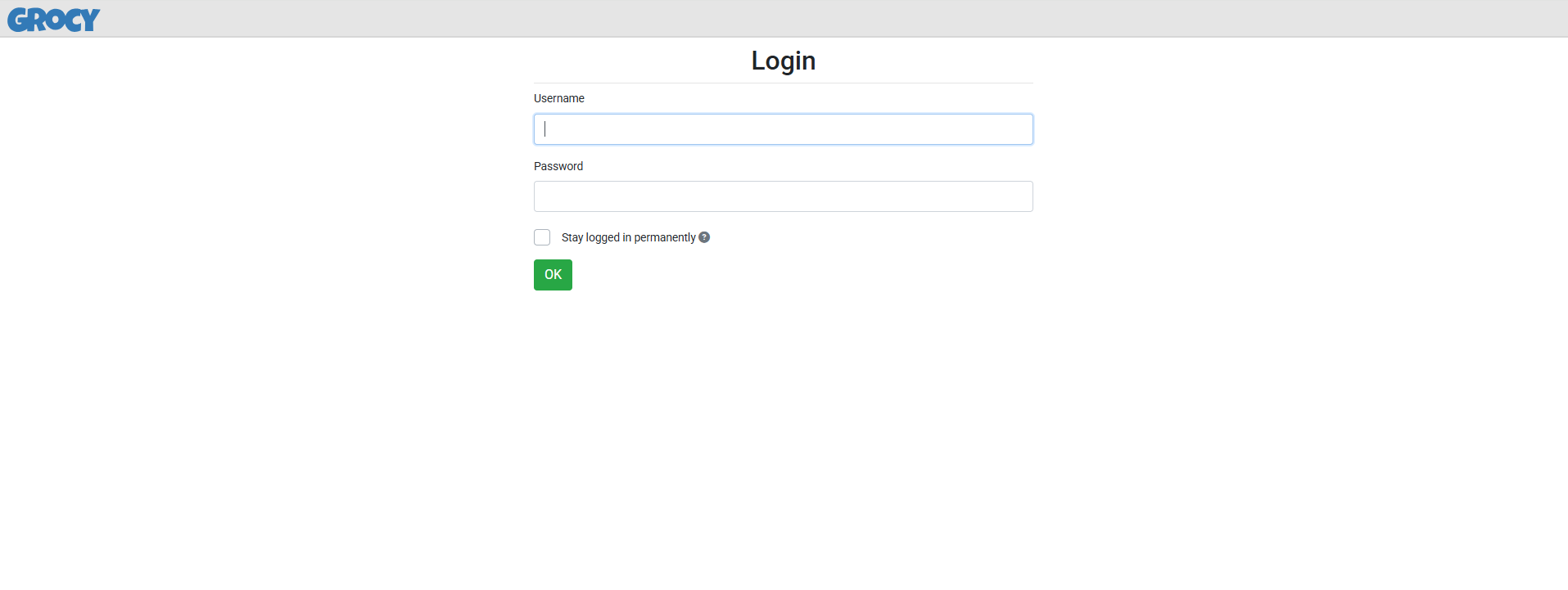Click the question mark help icon
The height and width of the screenshot is (590, 1568).
(704, 237)
